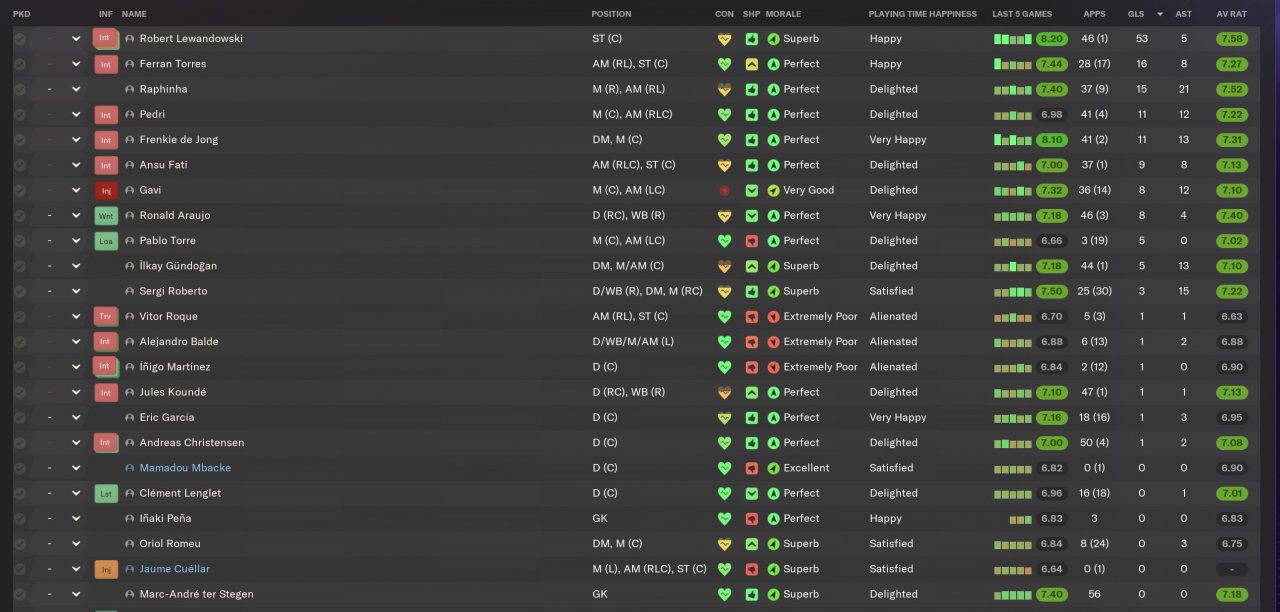Tick the selection circle for Vitor Roque
The width and height of the screenshot is (1280, 612).
pos(19,316)
